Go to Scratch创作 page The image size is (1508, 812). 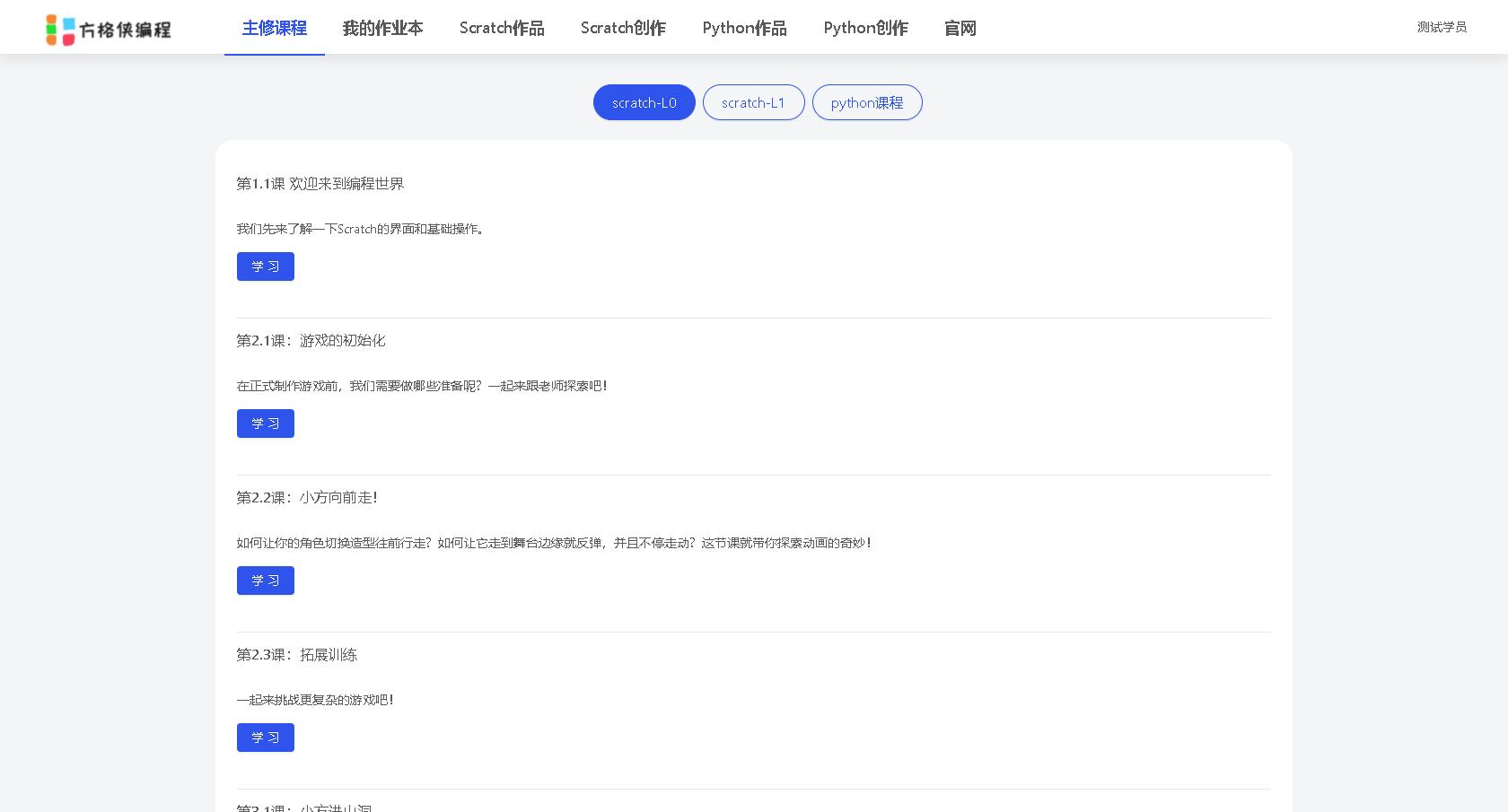pos(623,28)
